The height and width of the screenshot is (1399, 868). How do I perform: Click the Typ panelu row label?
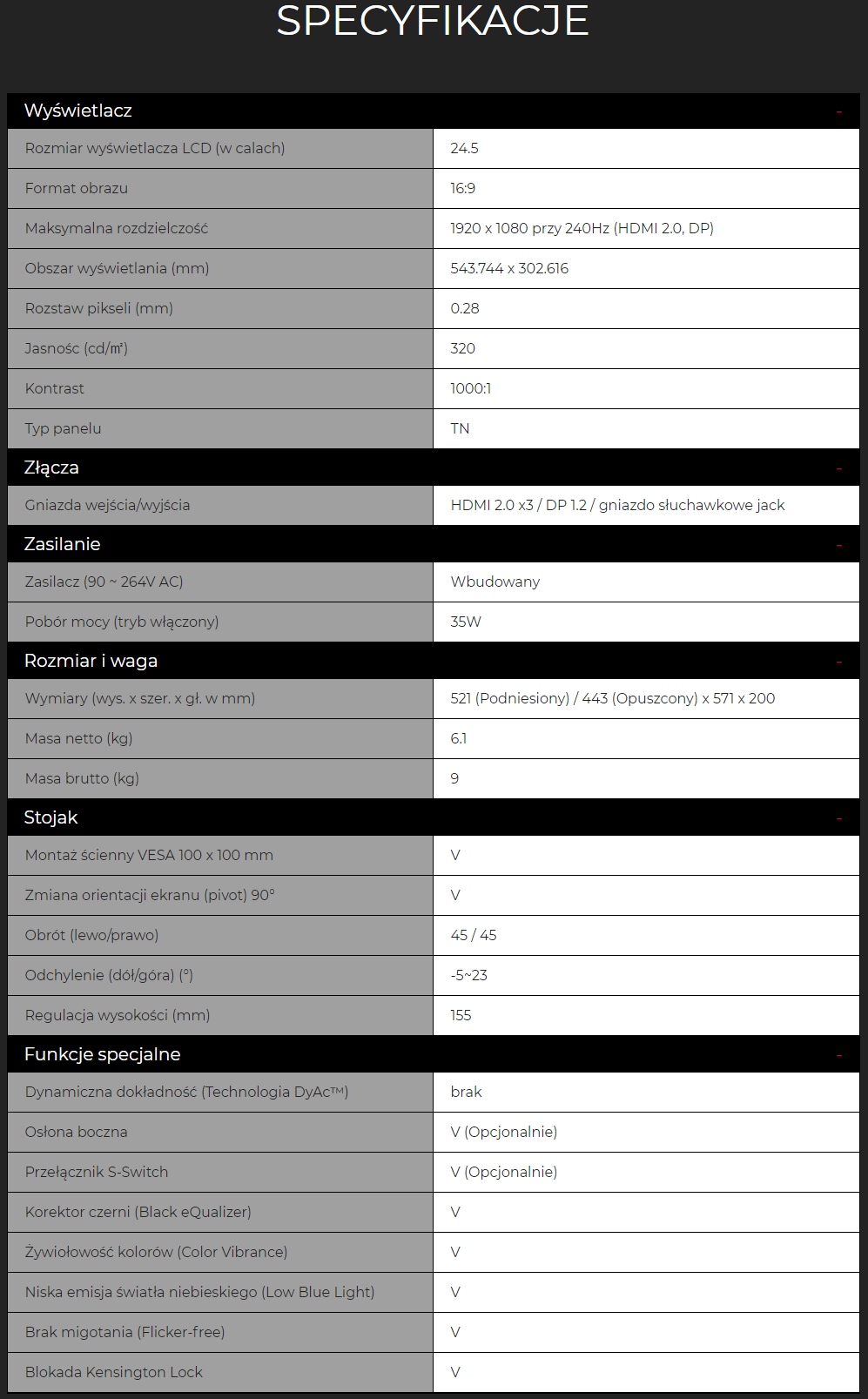[x=63, y=428]
